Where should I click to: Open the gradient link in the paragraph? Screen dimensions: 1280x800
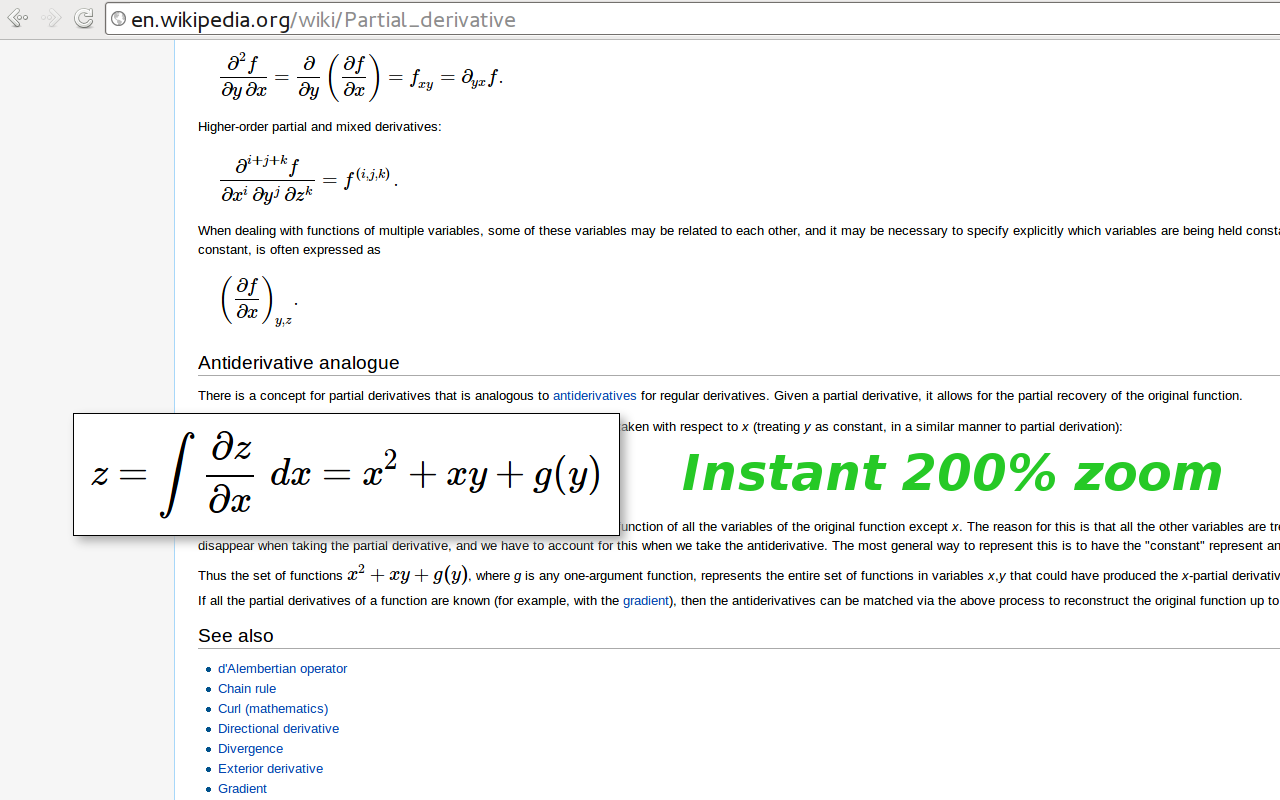[x=646, y=601]
